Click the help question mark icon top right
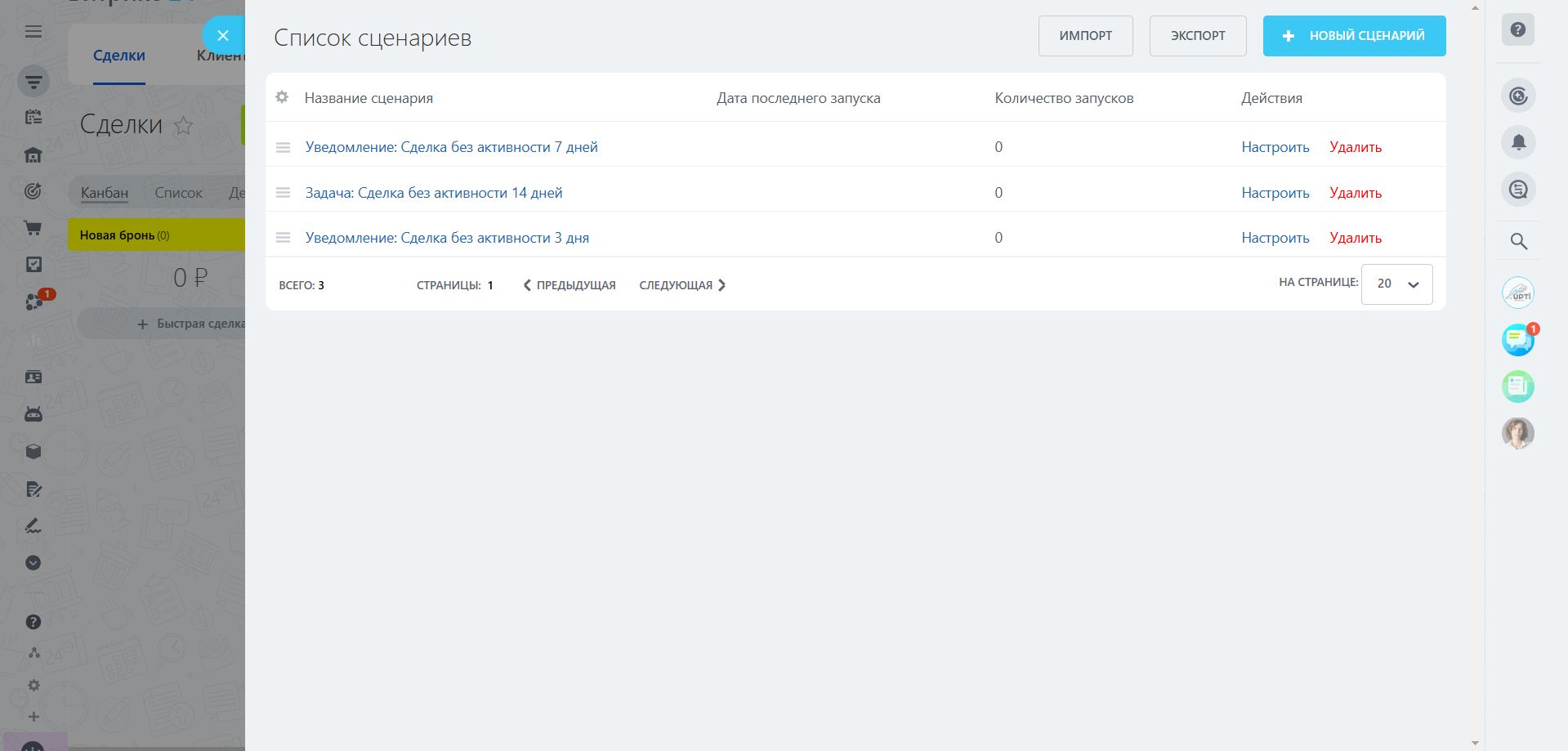 pyautogui.click(x=1517, y=30)
